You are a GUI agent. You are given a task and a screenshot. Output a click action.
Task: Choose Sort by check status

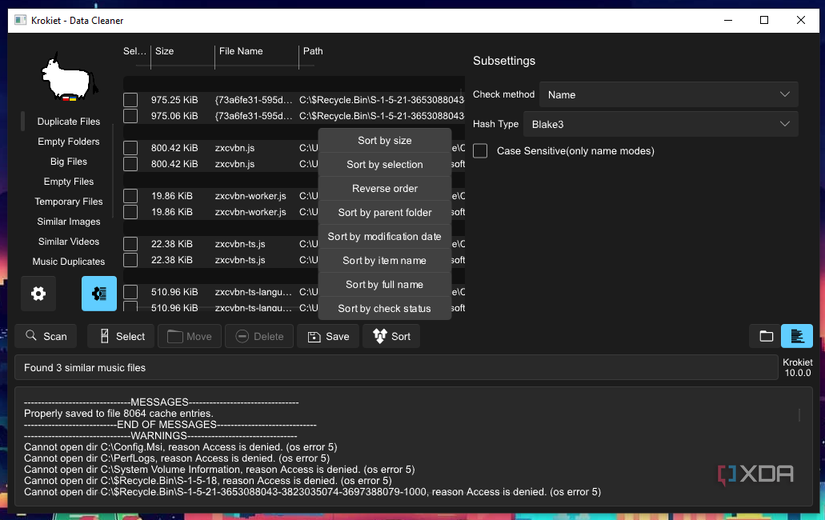pyautogui.click(x=385, y=308)
